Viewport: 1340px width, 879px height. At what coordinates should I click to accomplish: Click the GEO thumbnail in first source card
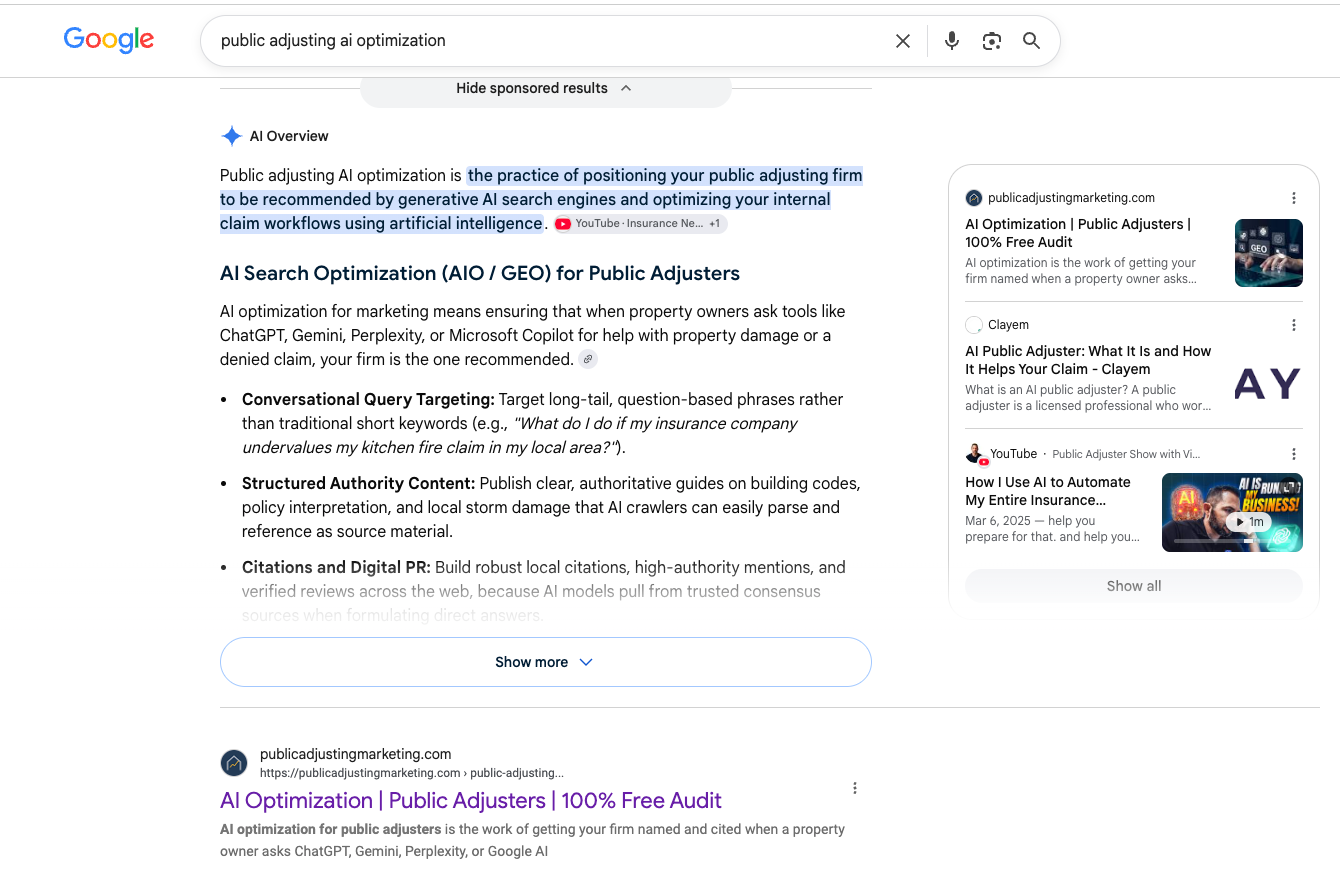[x=1269, y=253]
